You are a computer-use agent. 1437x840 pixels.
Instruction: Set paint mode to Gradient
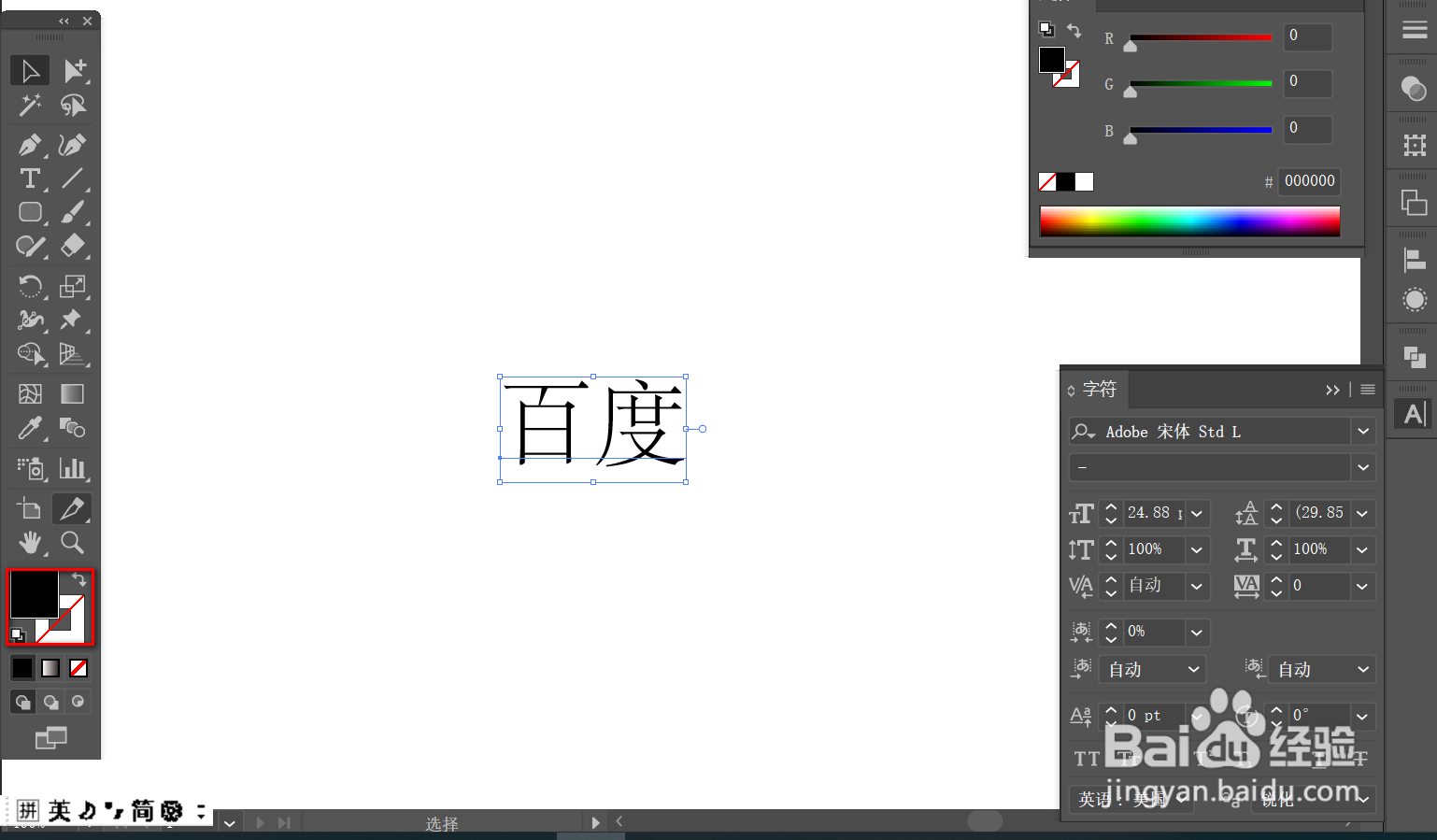tap(50, 668)
